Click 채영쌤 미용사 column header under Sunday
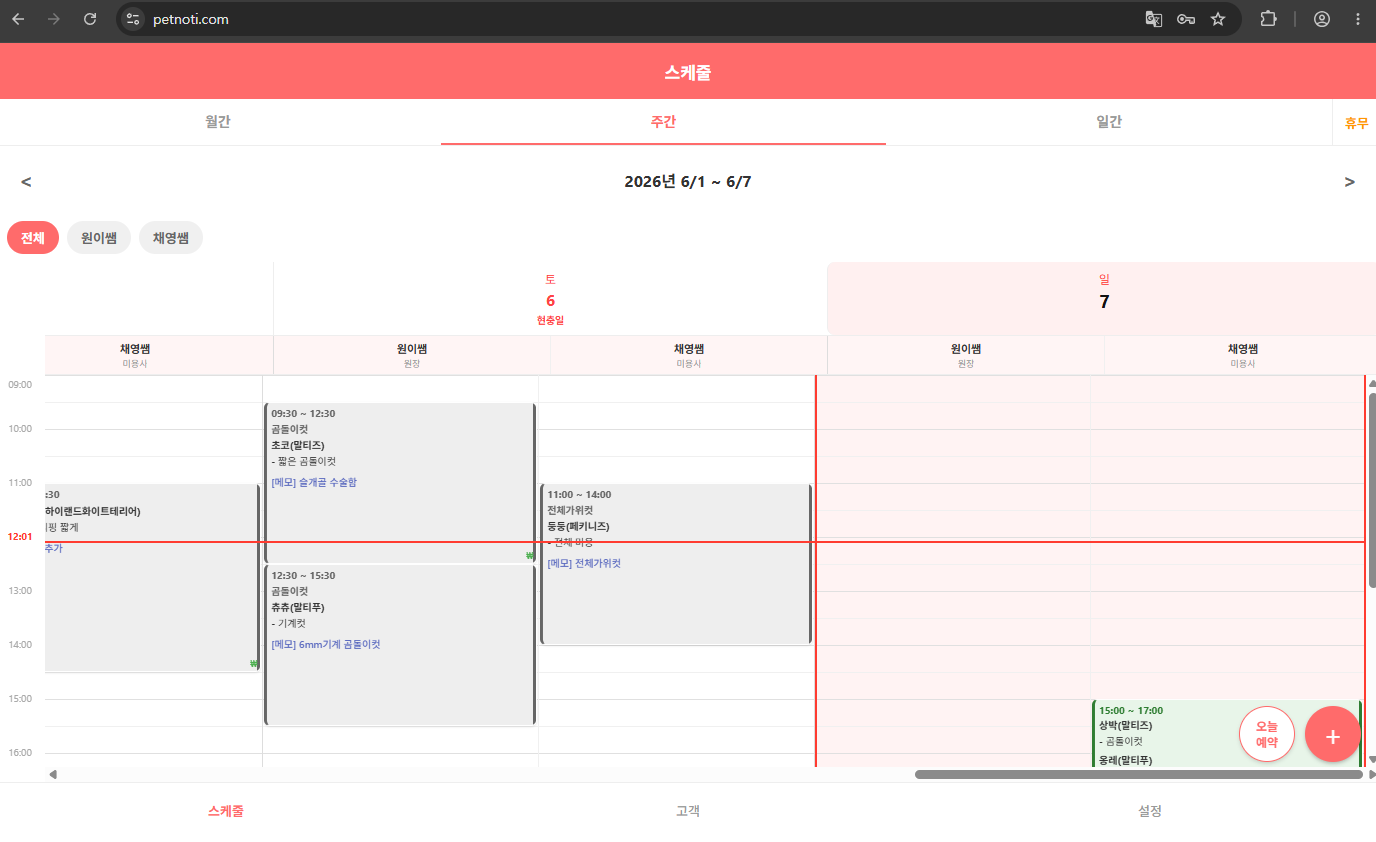The image size is (1376, 842). tap(1242, 355)
